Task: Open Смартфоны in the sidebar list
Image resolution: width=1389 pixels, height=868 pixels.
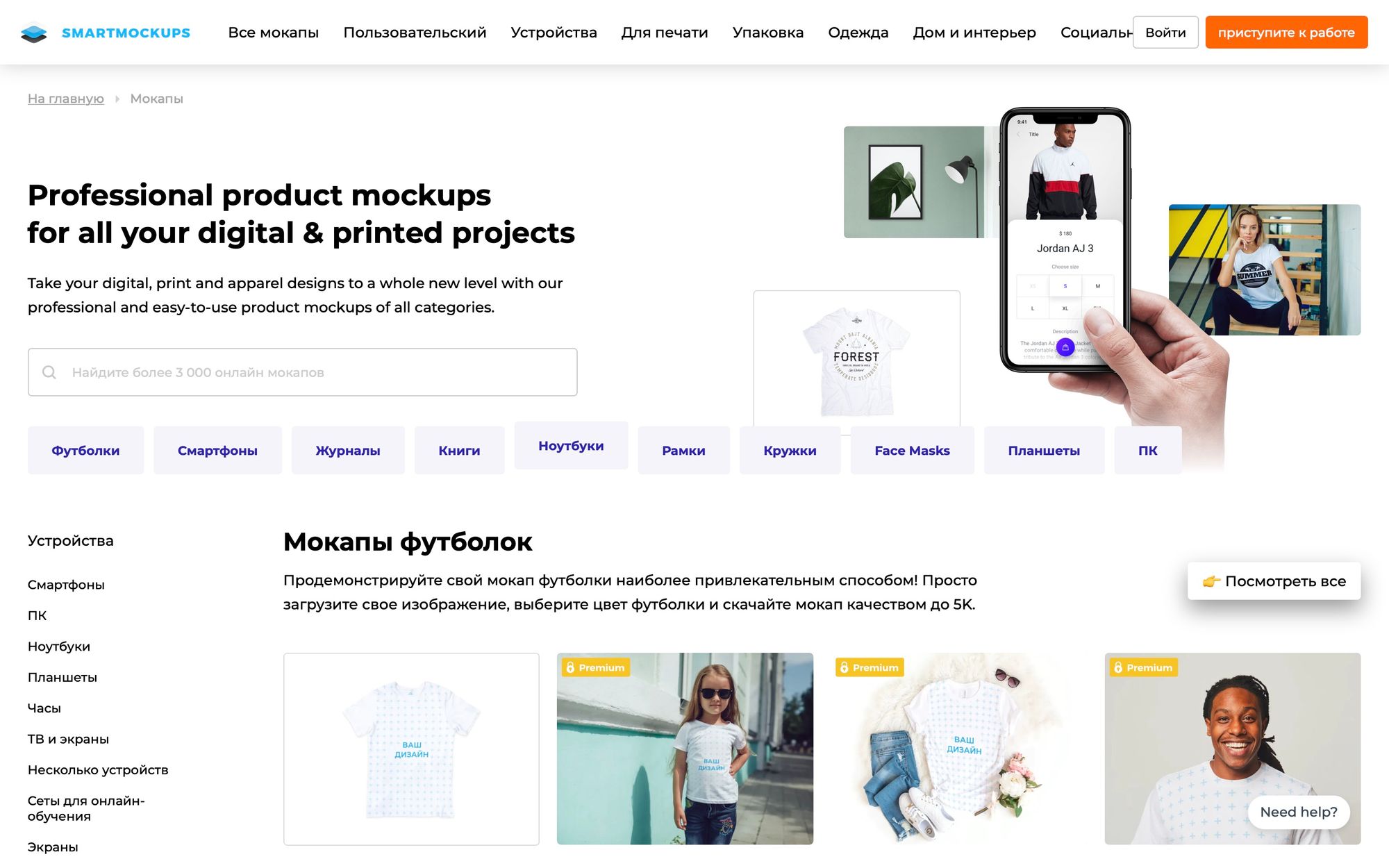Action: (x=66, y=585)
